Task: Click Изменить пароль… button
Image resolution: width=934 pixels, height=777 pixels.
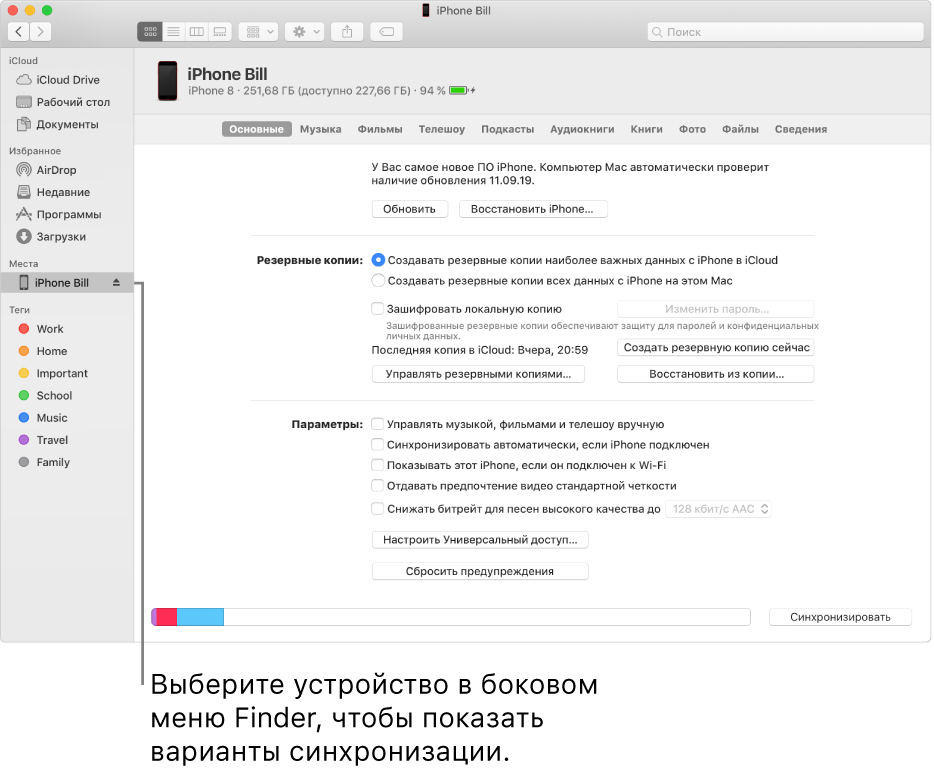Action: click(716, 309)
